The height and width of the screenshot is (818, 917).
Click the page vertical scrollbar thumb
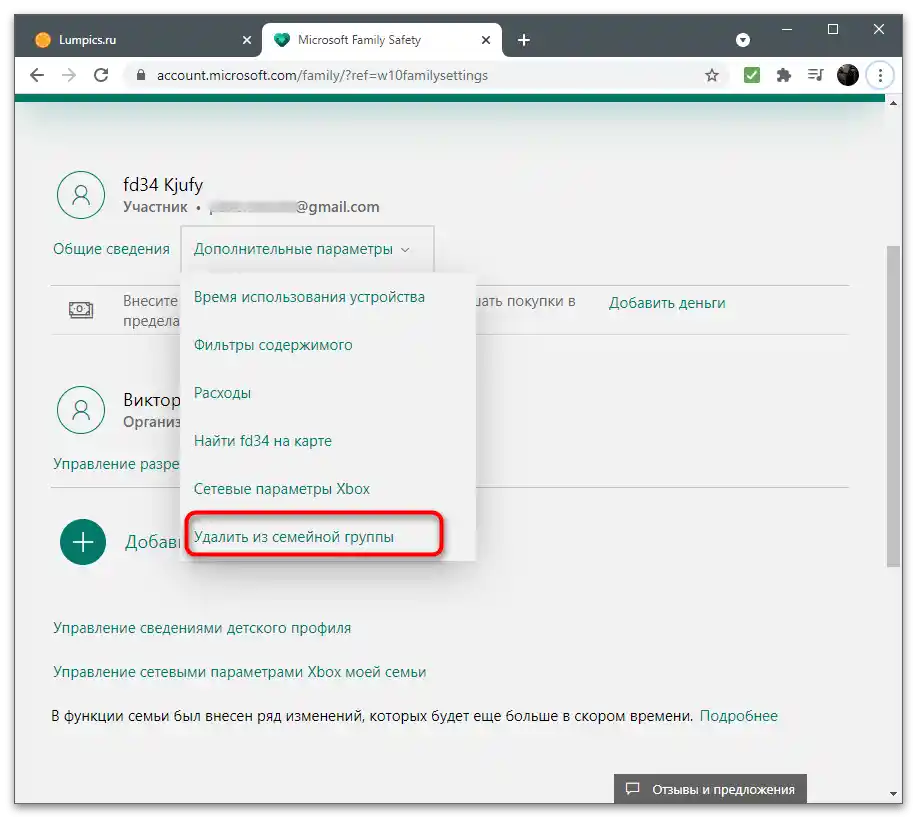point(893,406)
